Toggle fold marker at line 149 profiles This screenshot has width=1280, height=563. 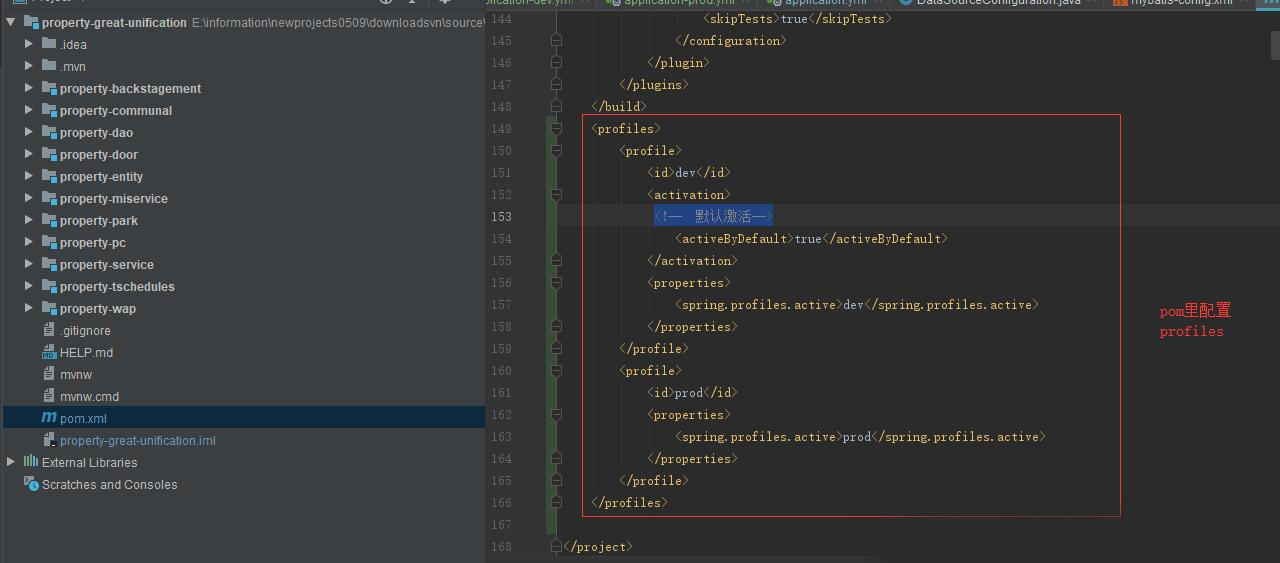click(556, 129)
